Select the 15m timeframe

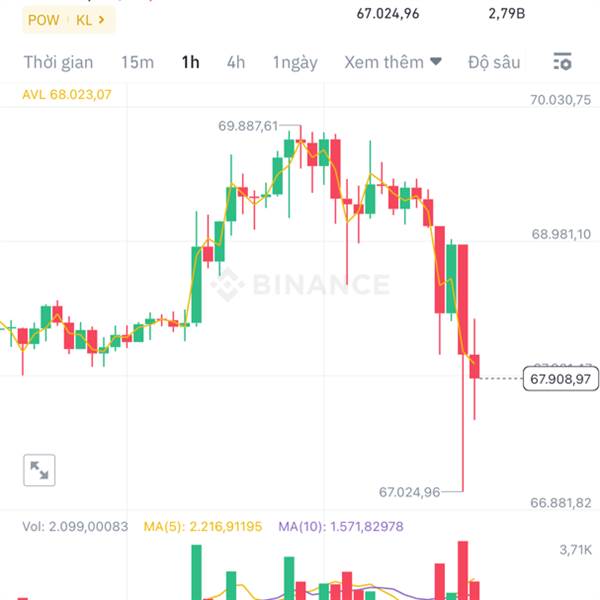pyautogui.click(x=138, y=62)
